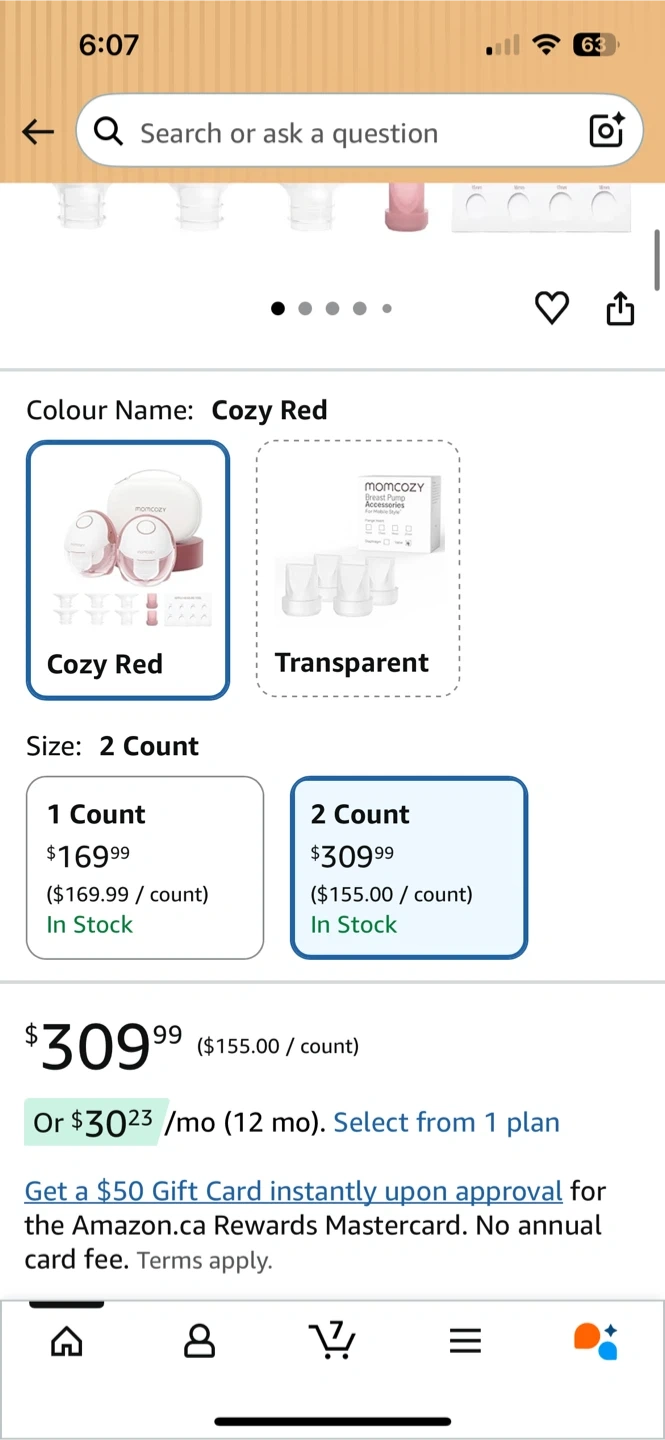Viewport: 665px width, 1440px height.
Task: Open the hamburger menu icon
Action: pos(465,1341)
